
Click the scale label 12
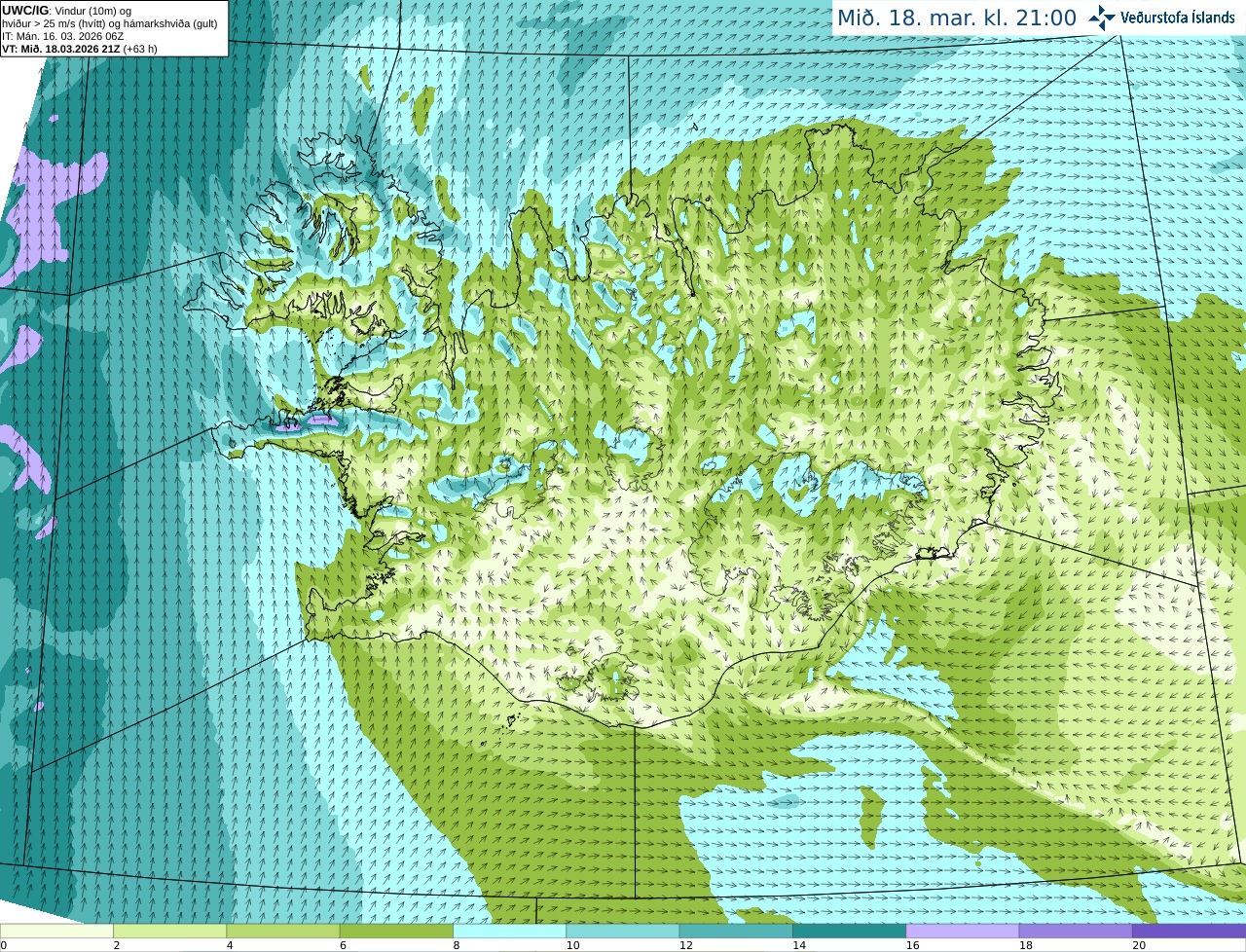click(x=685, y=945)
